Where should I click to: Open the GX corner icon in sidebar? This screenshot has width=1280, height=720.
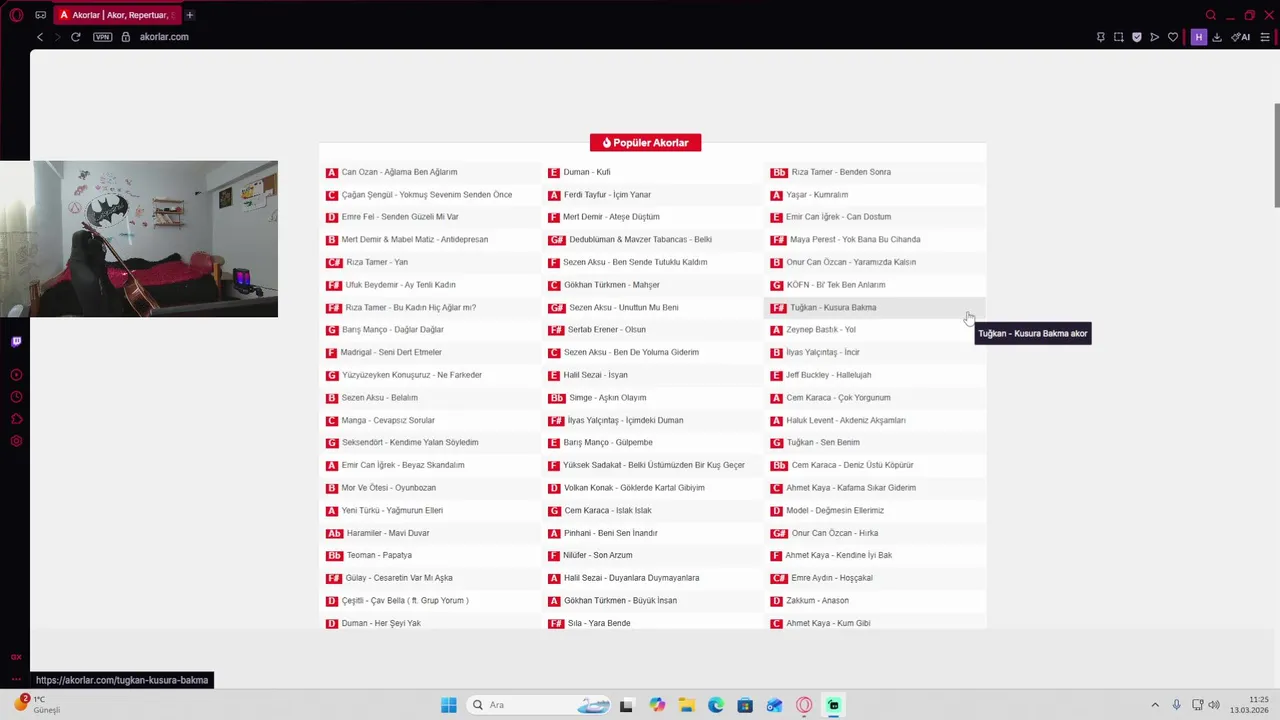16,657
